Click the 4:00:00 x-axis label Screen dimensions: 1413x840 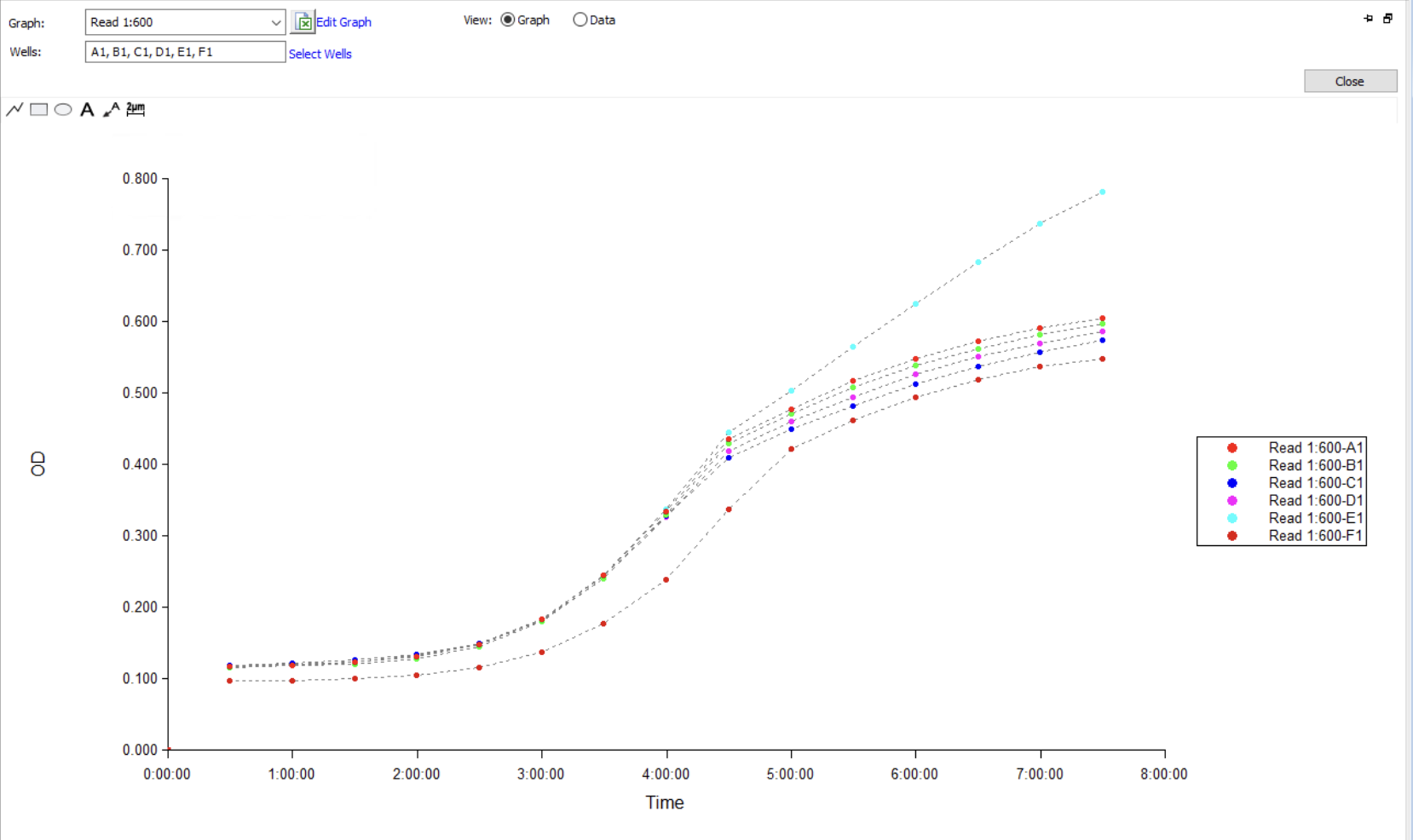click(666, 774)
